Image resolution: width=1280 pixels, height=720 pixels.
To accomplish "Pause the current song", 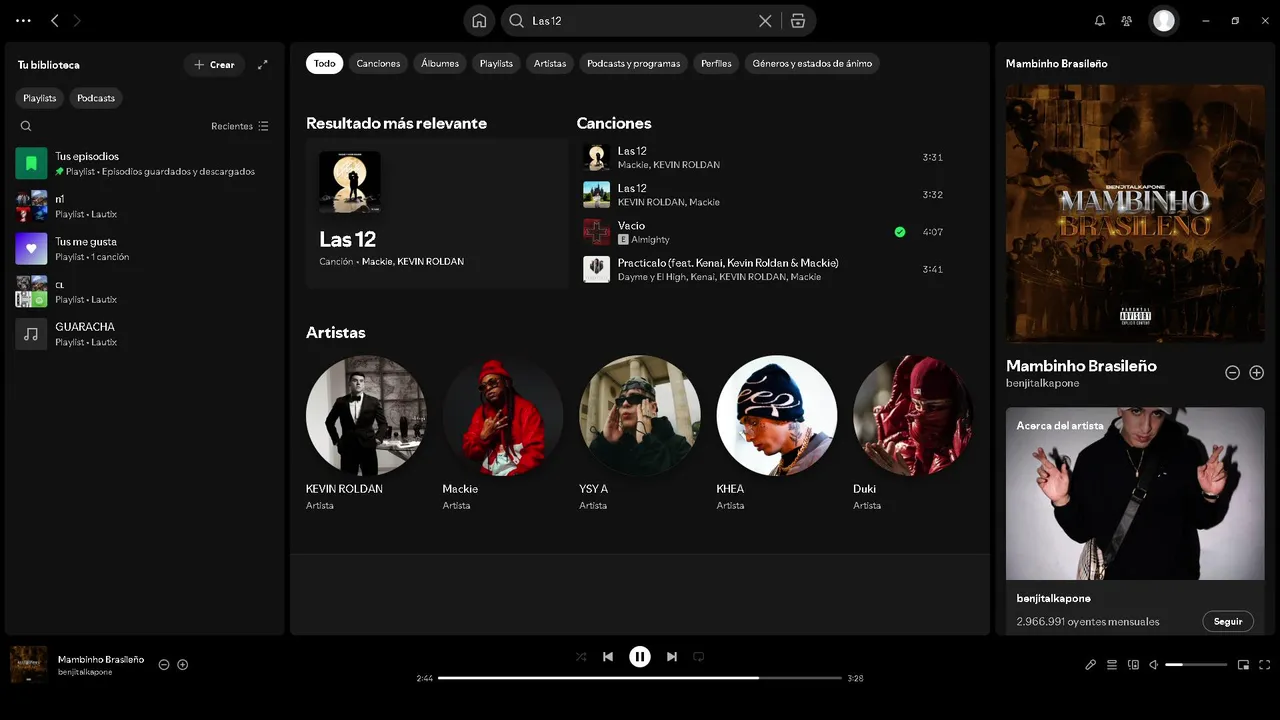I will coord(640,656).
